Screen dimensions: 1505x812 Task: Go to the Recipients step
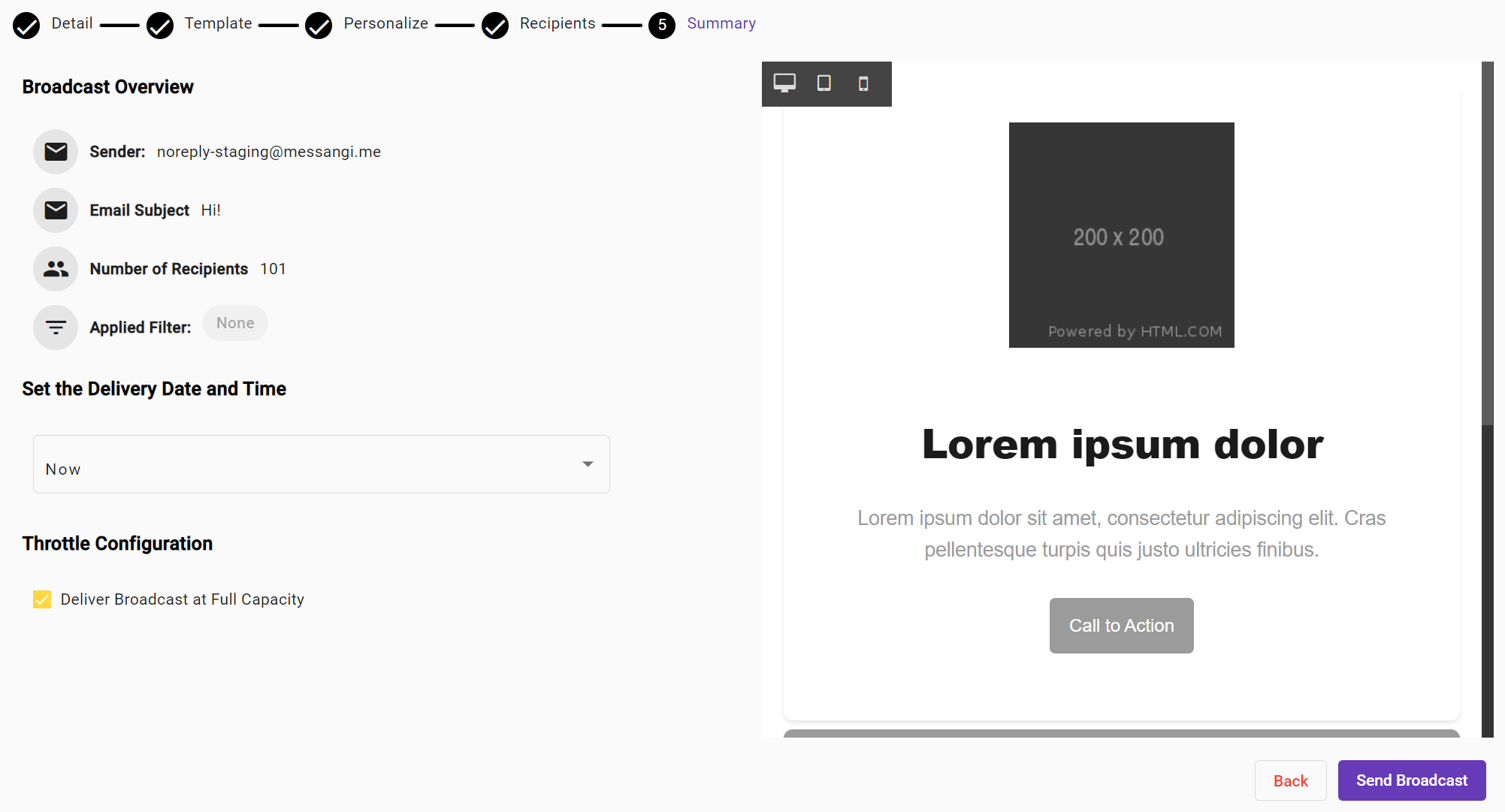558,23
